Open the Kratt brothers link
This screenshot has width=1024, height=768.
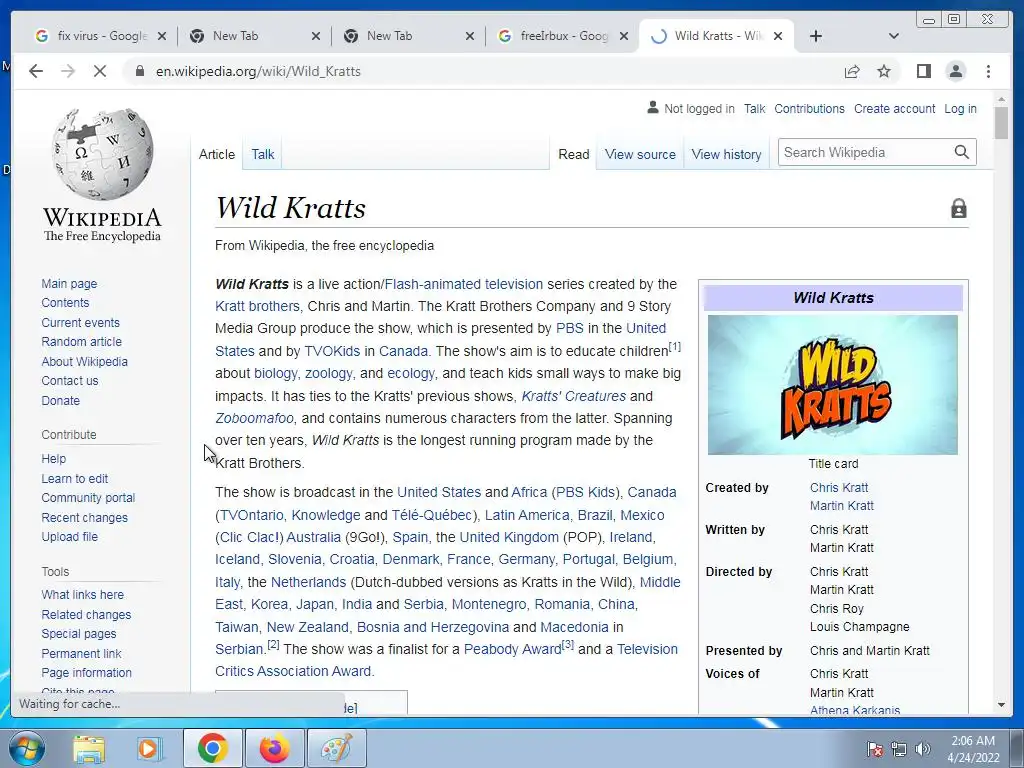pos(257,306)
